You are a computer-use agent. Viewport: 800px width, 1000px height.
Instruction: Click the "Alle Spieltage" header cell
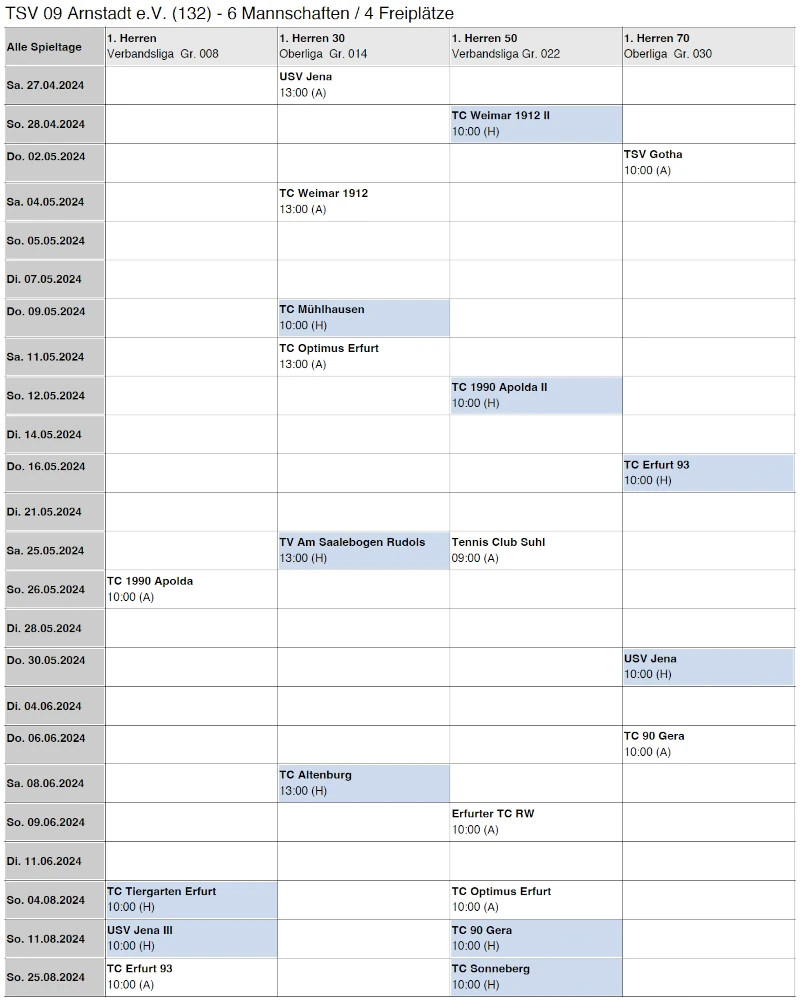tap(54, 47)
